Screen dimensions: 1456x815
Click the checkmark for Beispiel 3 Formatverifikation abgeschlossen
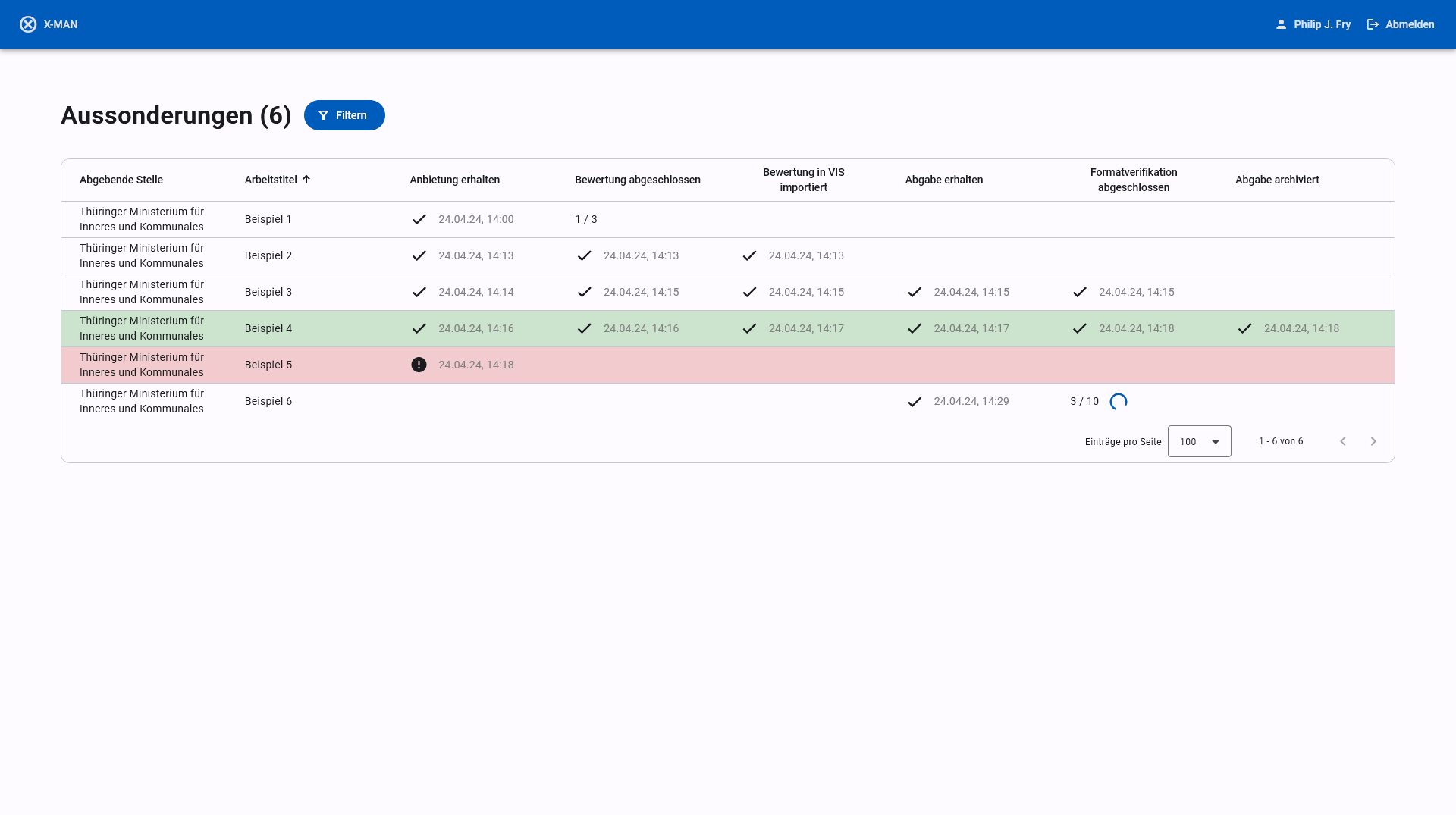coord(1080,292)
